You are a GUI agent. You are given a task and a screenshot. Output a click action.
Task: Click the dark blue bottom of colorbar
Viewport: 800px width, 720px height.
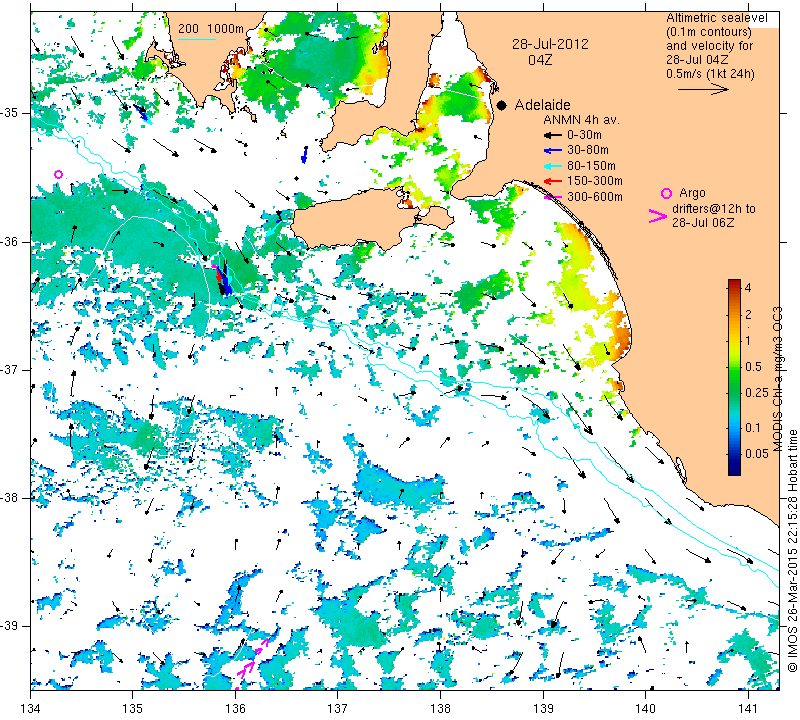(734, 470)
